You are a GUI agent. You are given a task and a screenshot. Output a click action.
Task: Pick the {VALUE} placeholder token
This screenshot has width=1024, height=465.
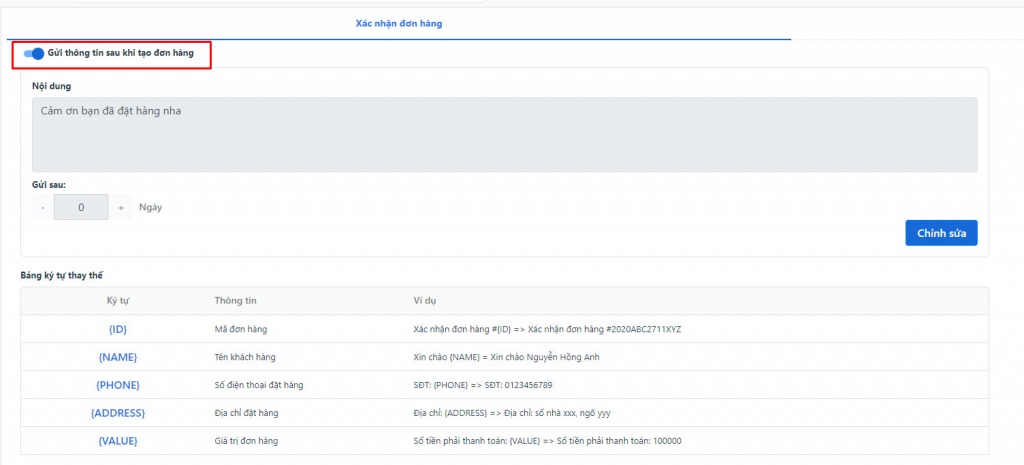click(118, 441)
